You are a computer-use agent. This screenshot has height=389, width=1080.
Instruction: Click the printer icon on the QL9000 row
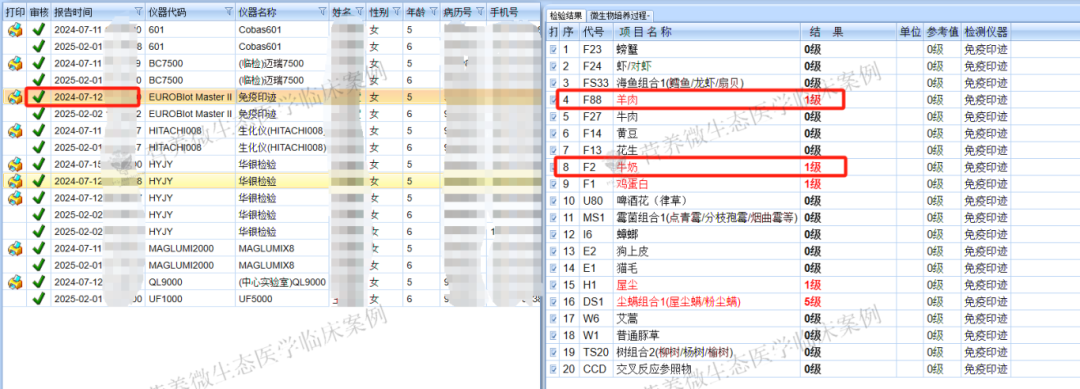[14, 282]
